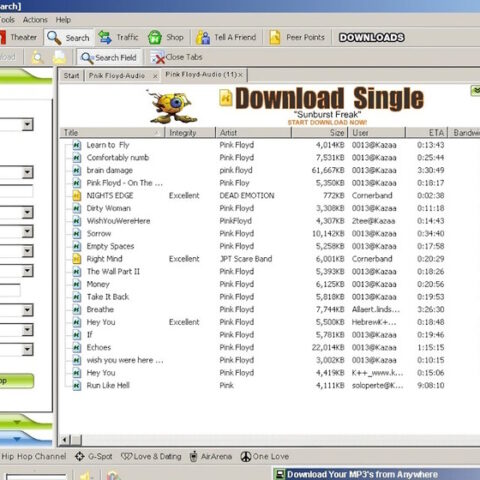The width and height of the screenshot is (480, 480).
Task: Click the gold icon for Right Mind
Action: tap(77, 259)
